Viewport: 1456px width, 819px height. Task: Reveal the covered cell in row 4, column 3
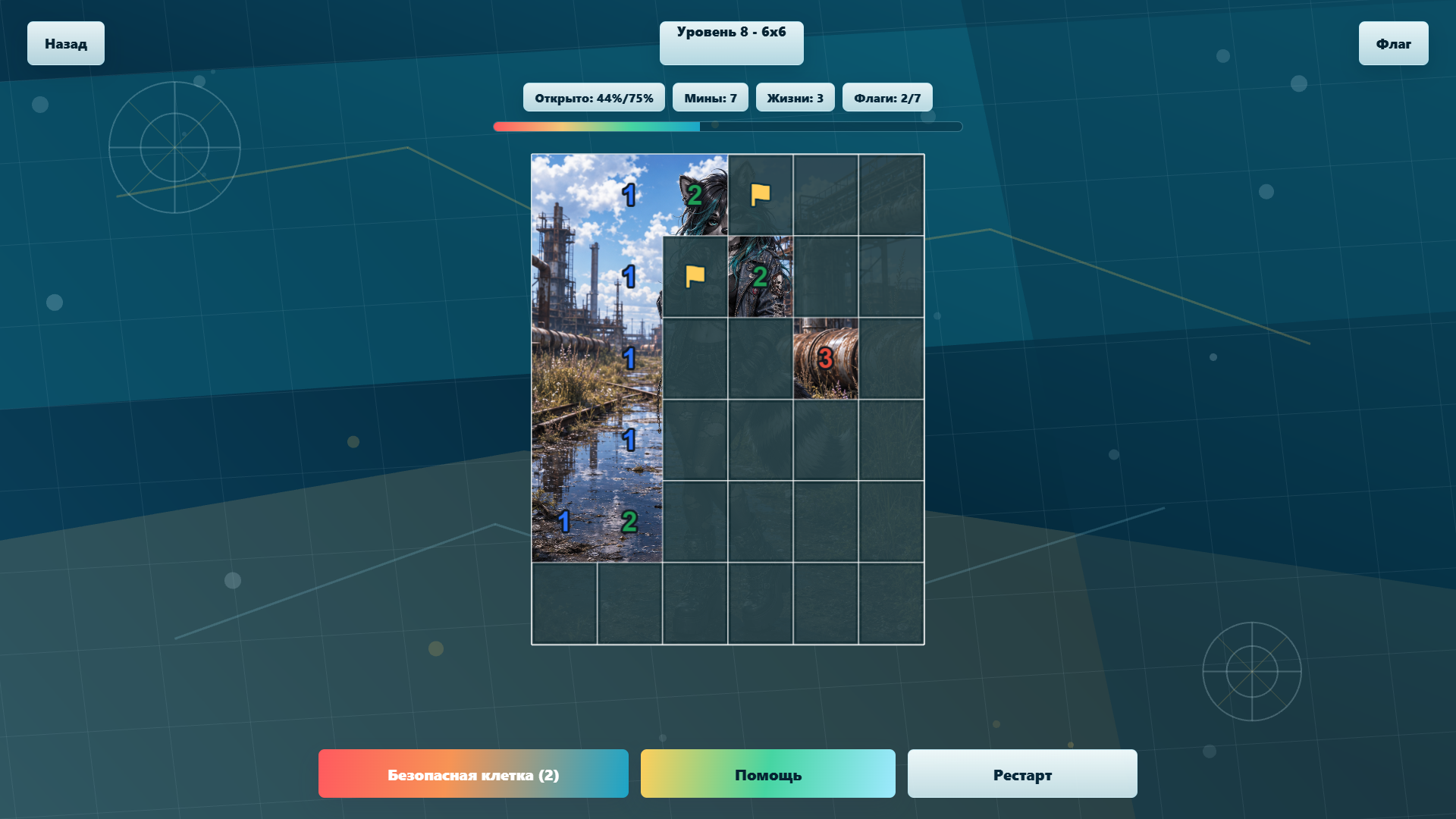click(695, 440)
